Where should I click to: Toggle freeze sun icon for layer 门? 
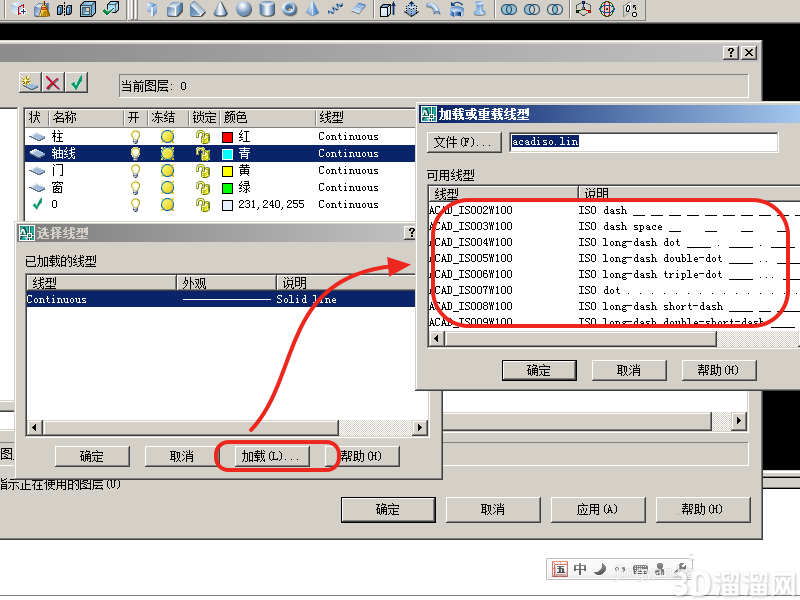(167, 170)
